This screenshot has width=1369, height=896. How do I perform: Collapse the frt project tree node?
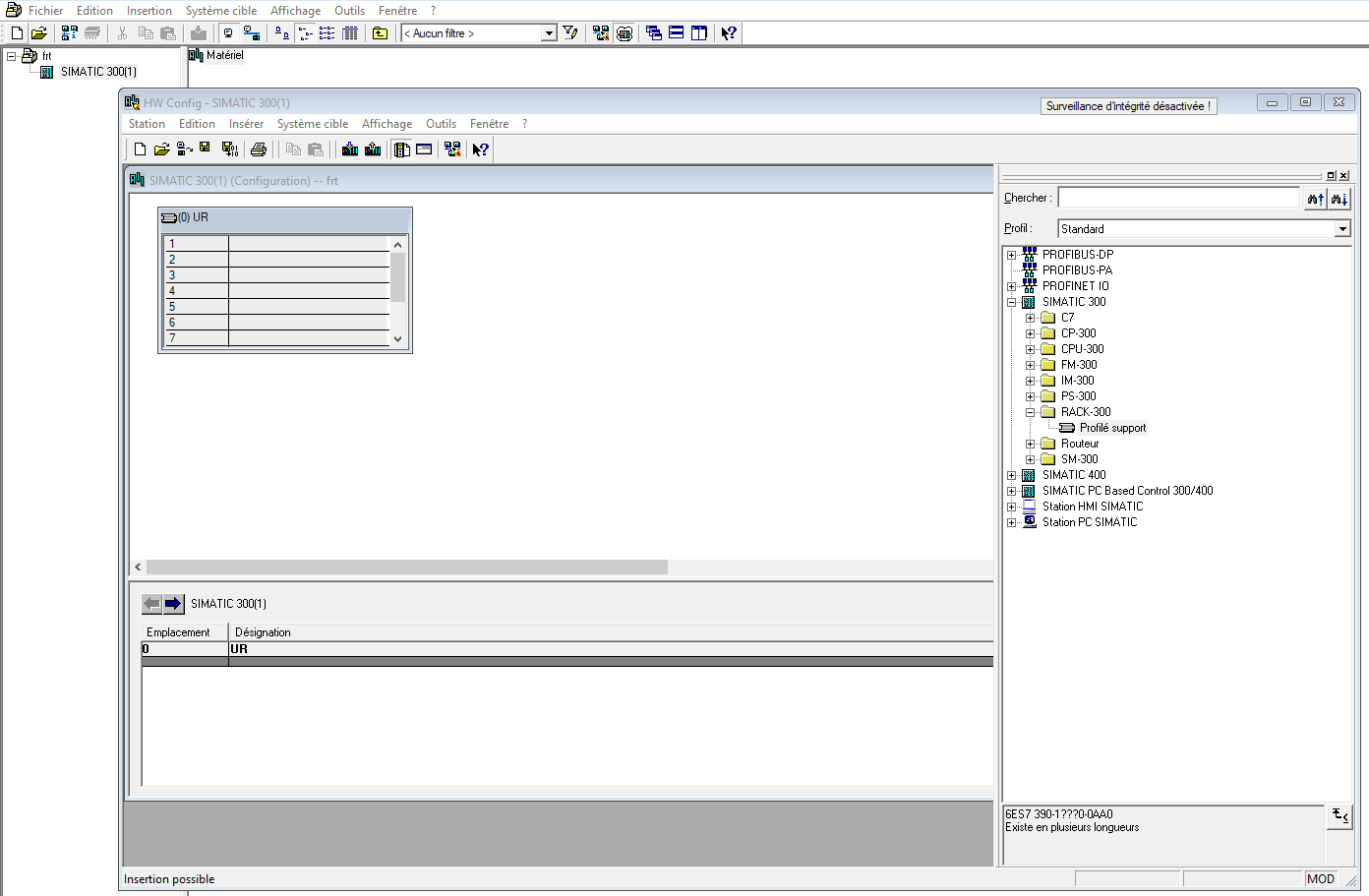tap(12, 56)
